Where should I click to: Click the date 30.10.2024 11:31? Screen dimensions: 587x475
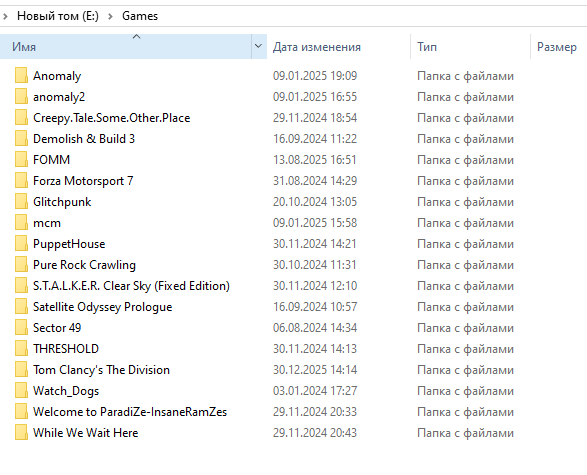coord(315,265)
